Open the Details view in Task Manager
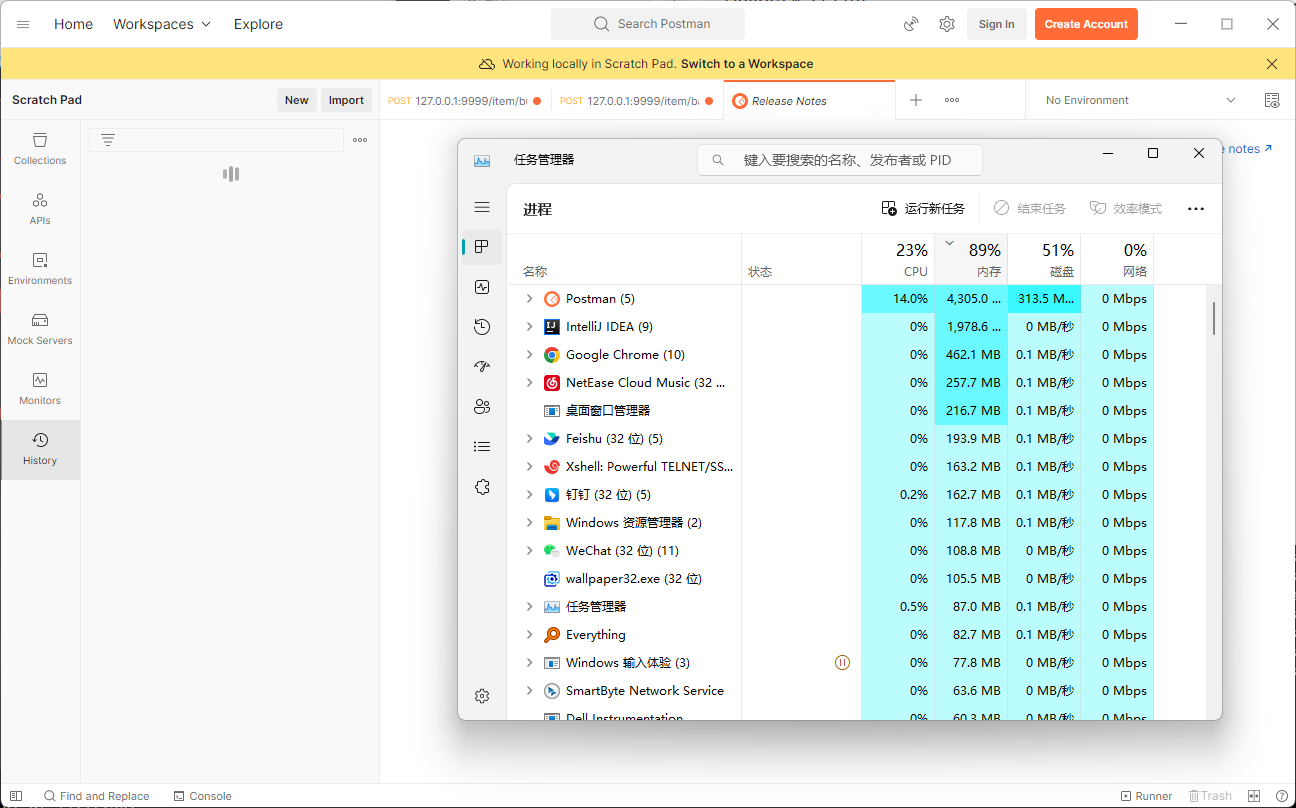Screen dimensions: 1296x808 (482, 446)
